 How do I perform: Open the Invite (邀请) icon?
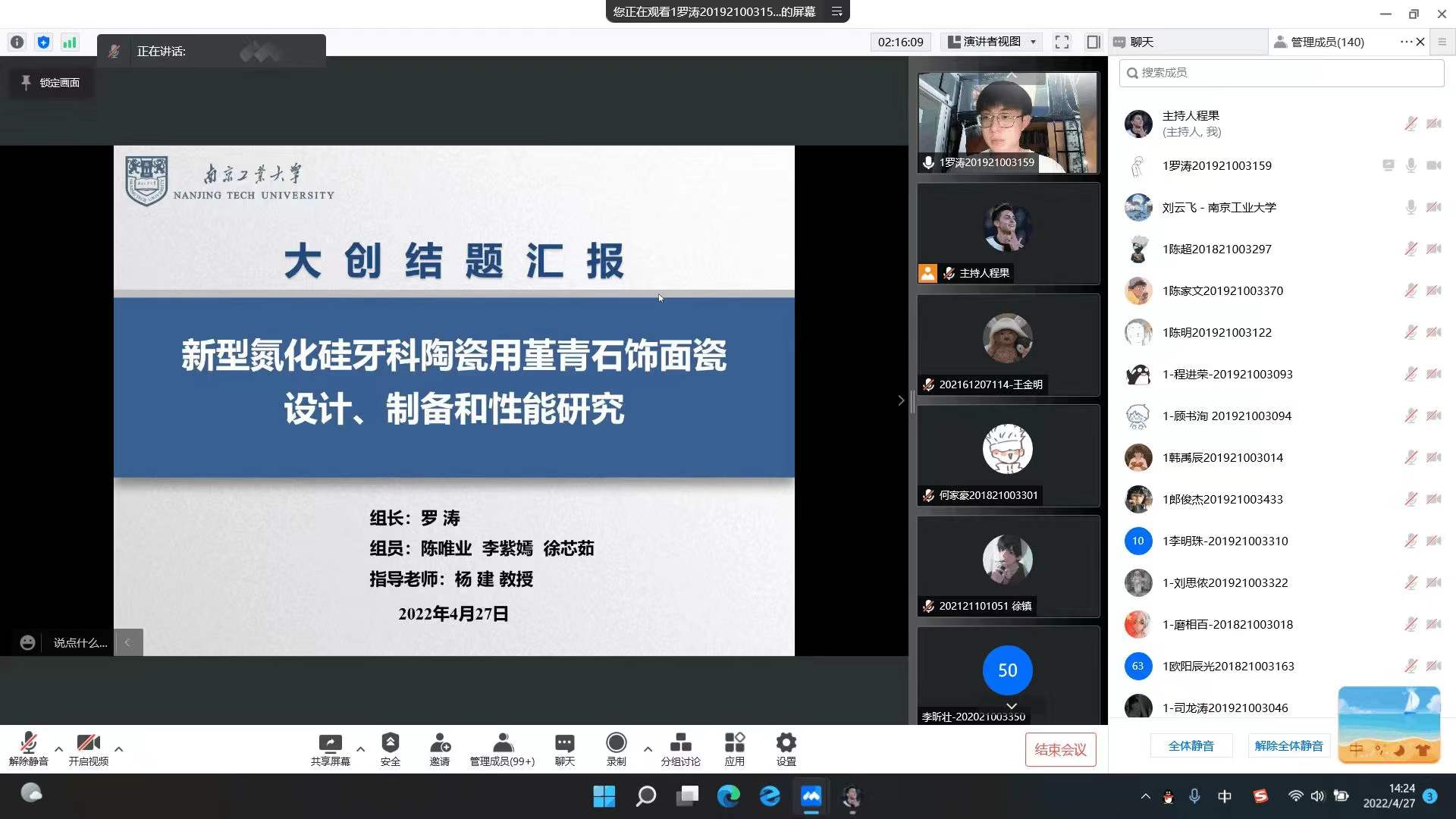click(440, 743)
